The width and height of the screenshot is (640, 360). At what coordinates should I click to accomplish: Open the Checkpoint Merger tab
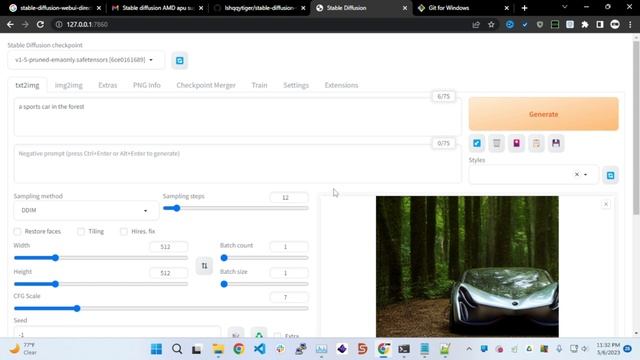(x=206, y=85)
